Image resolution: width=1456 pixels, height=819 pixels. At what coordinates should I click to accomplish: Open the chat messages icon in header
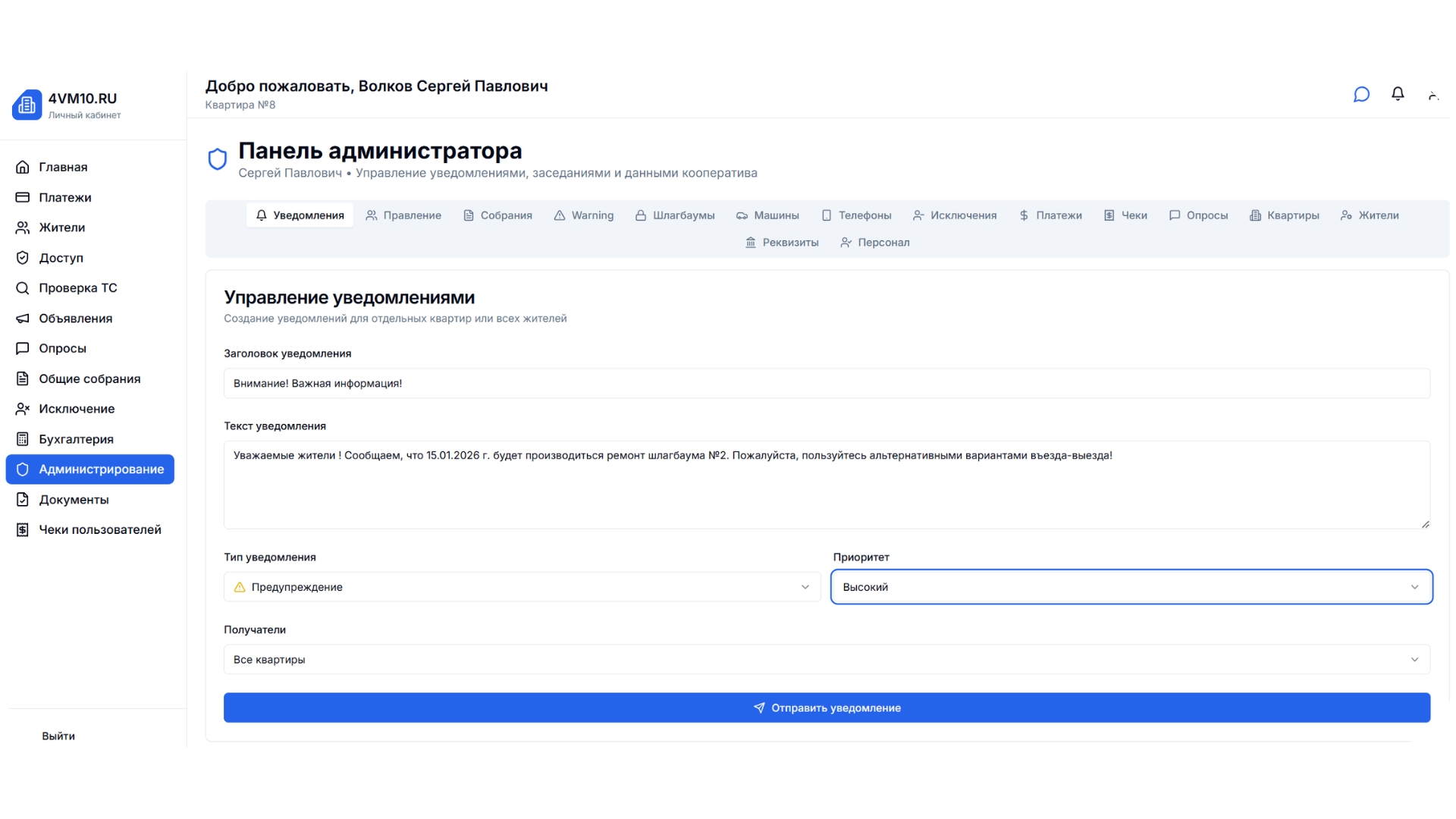point(1361,94)
